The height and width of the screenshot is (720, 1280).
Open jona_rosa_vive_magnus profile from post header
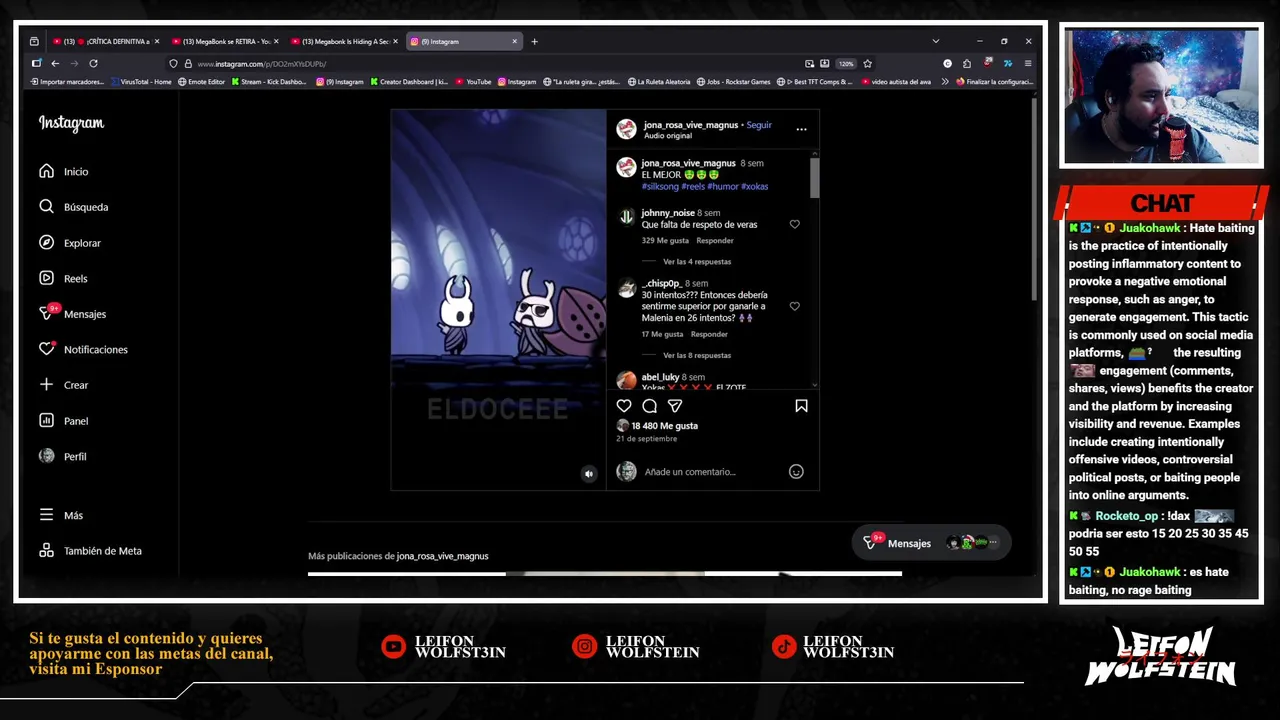click(691, 125)
